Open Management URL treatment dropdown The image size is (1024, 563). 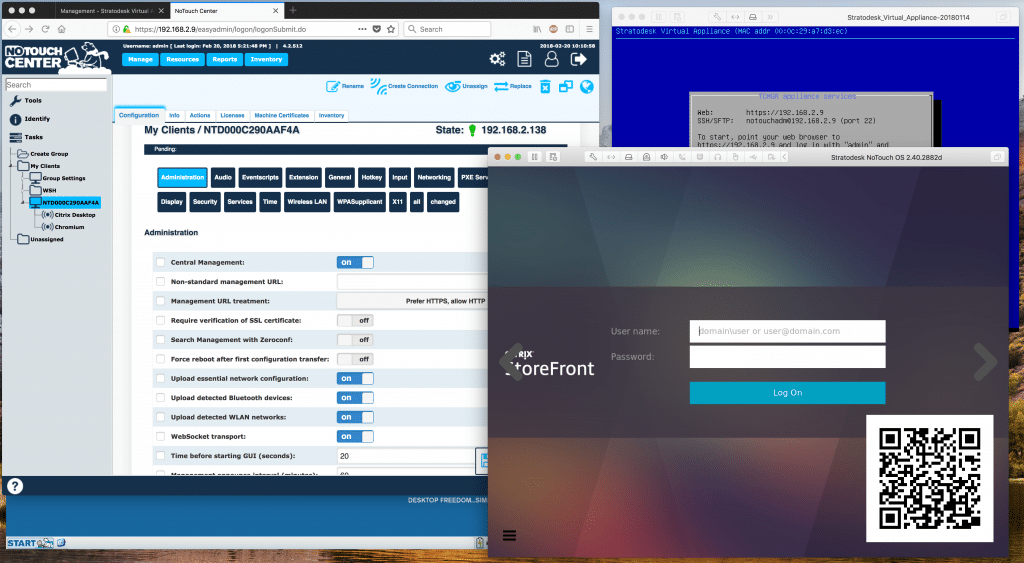coord(412,301)
